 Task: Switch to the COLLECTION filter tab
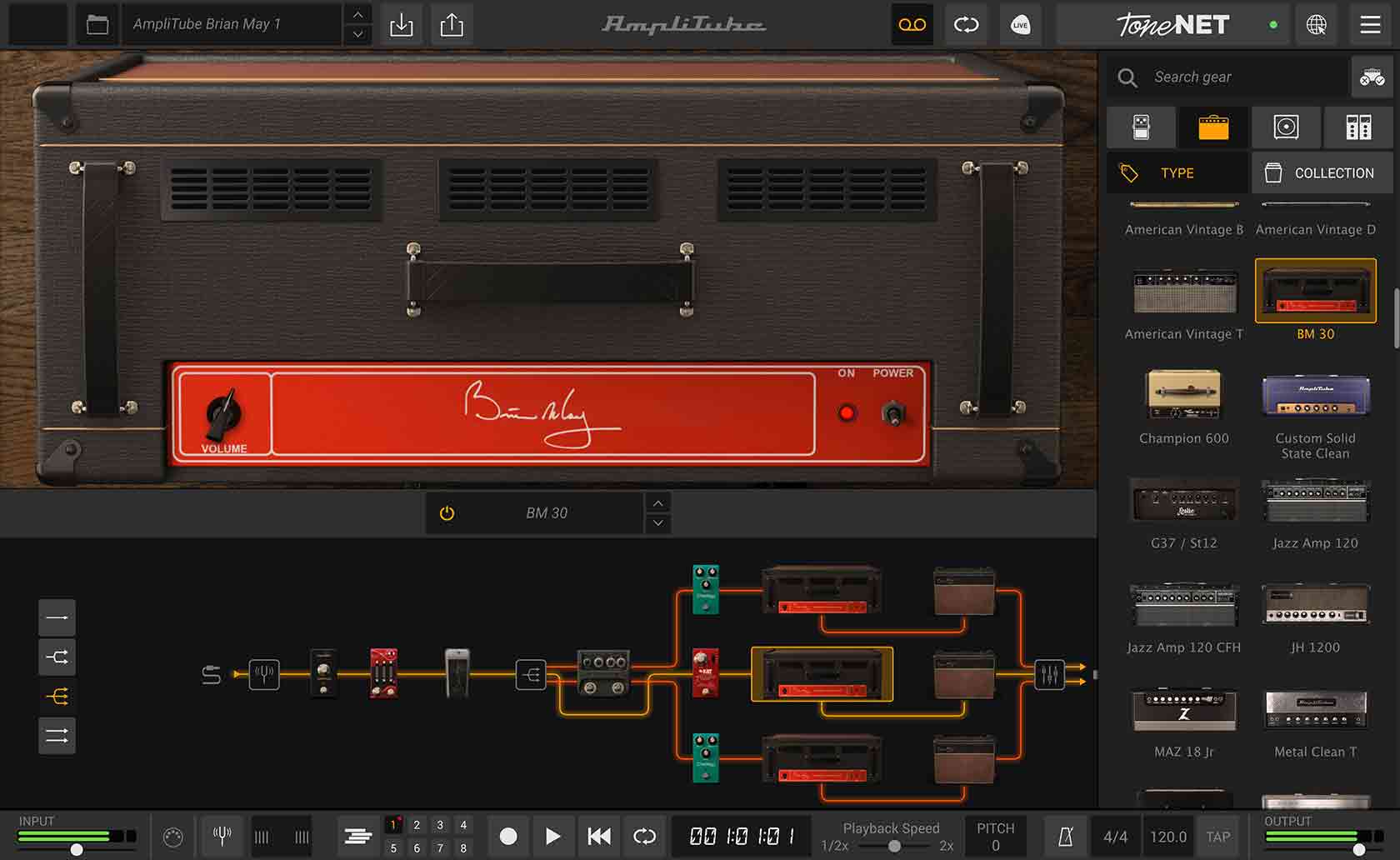point(1322,172)
